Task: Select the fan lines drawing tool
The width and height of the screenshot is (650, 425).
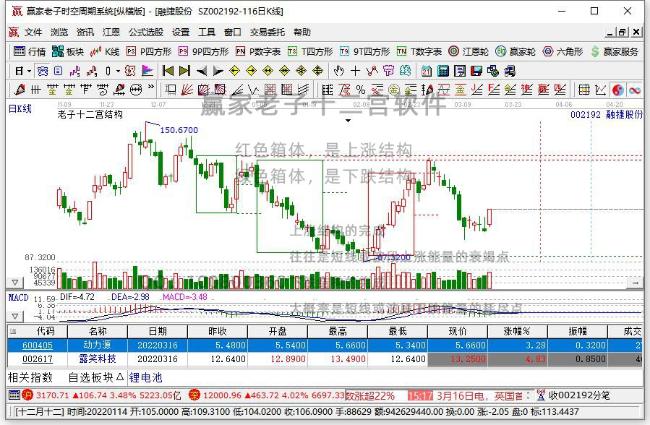Action: (x=187, y=90)
